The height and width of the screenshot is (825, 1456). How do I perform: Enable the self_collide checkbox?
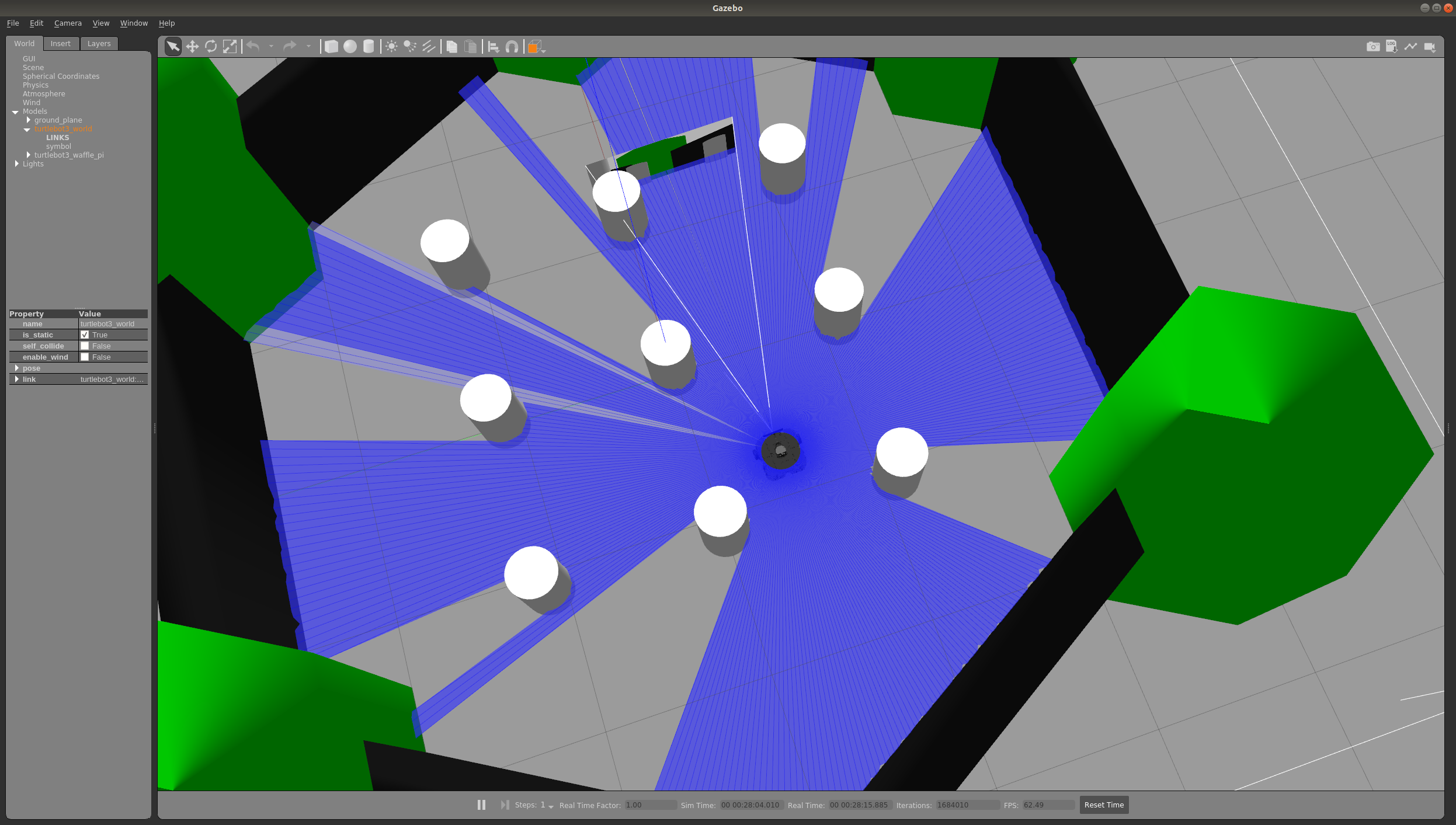tap(85, 346)
